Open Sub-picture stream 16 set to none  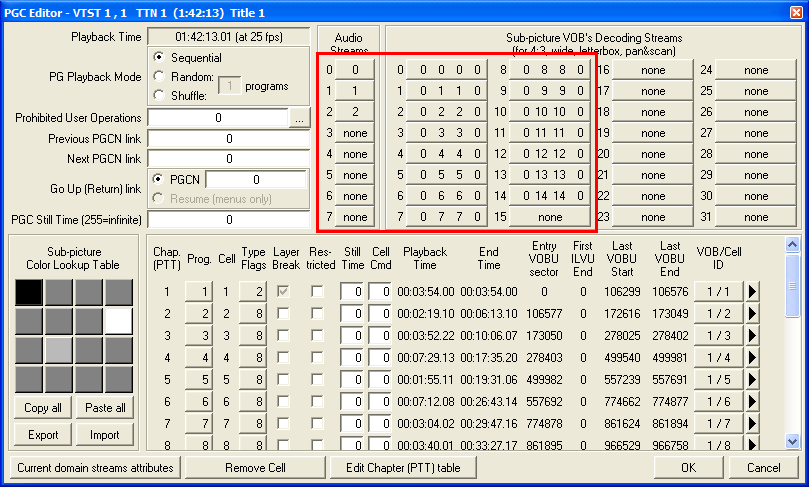click(x=653, y=70)
